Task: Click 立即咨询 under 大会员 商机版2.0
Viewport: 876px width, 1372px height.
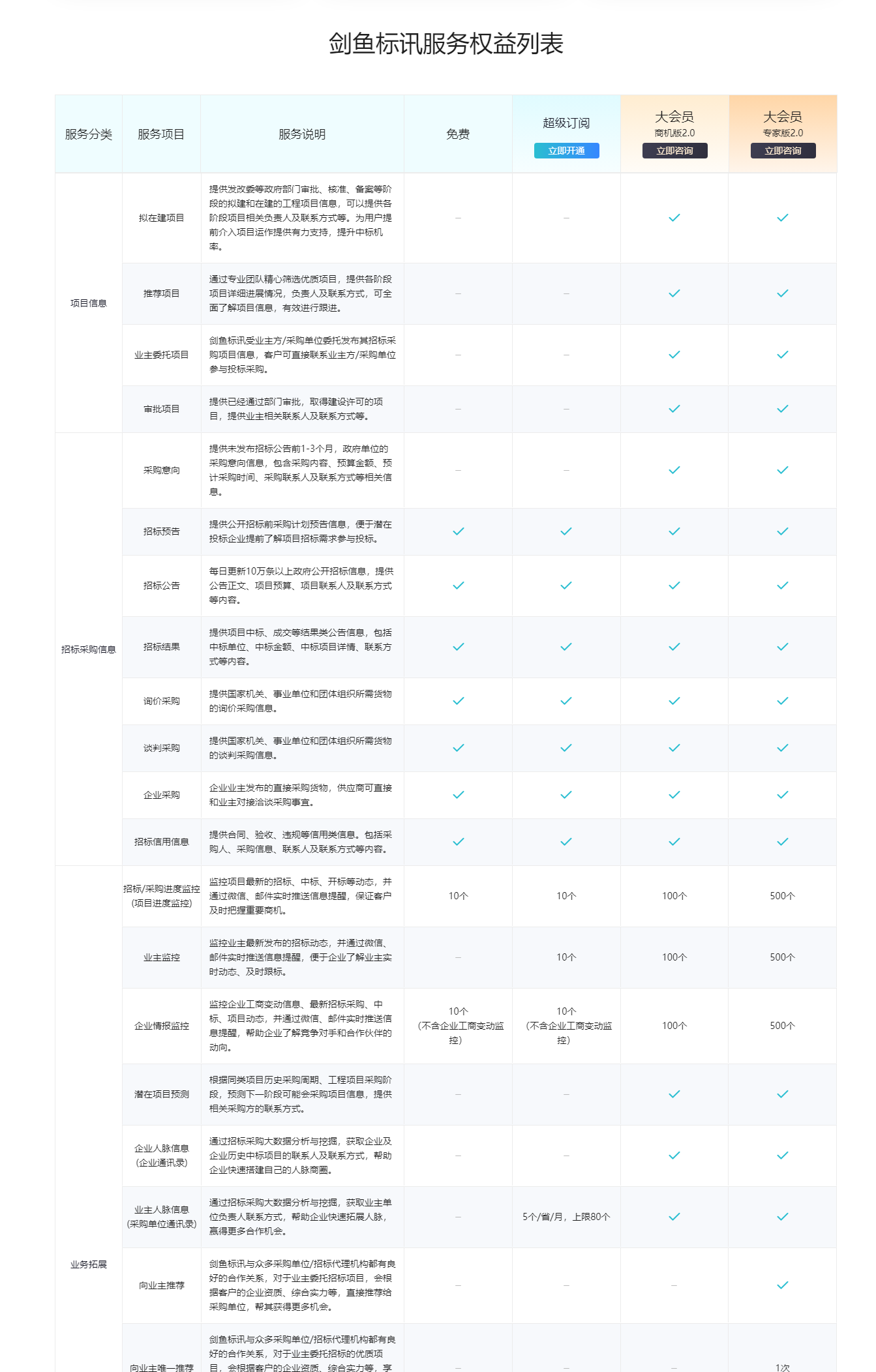Action: 674,151
